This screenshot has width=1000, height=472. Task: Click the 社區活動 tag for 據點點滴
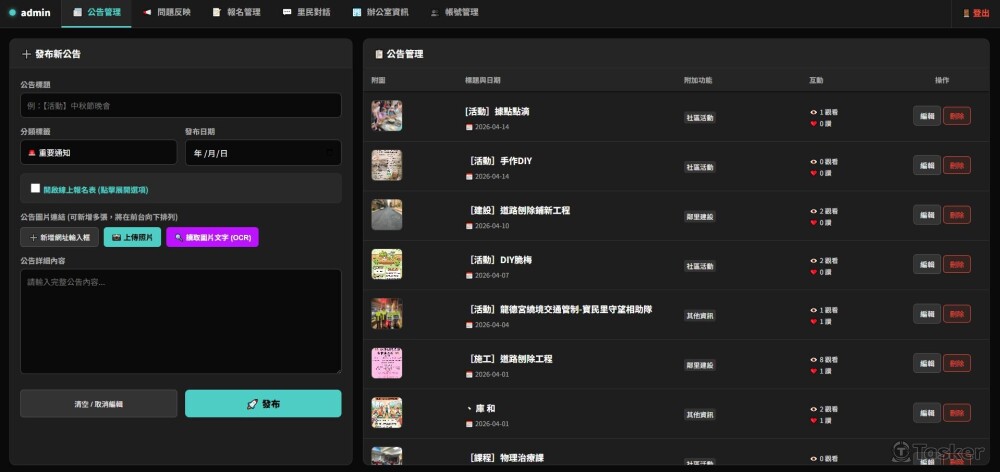[x=700, y=117]
